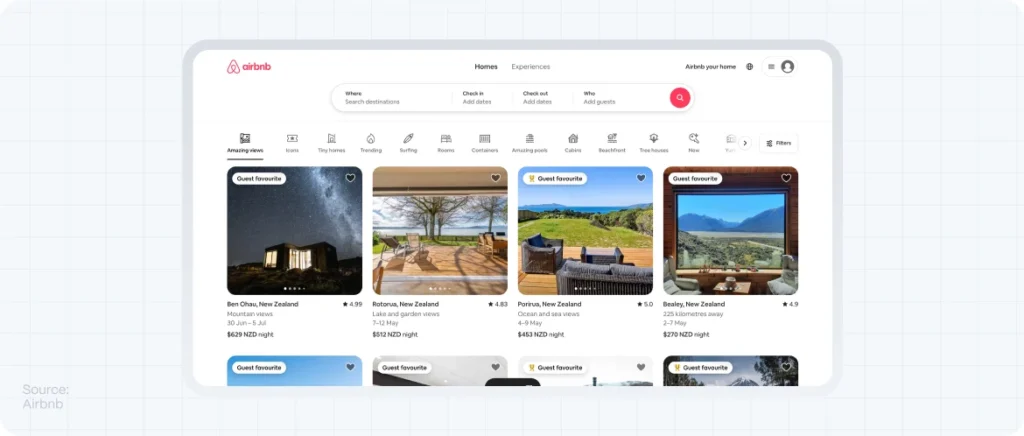Click Guest favourite badge on Porirua
This screenshot has height=436, width=1024.
coord(555,178)
